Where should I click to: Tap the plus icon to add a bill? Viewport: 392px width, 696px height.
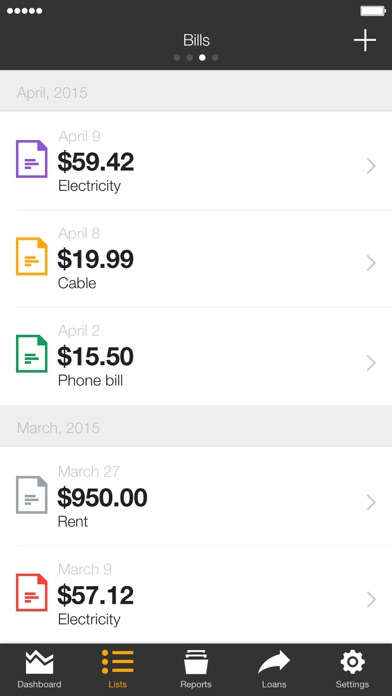click(364, 40)
